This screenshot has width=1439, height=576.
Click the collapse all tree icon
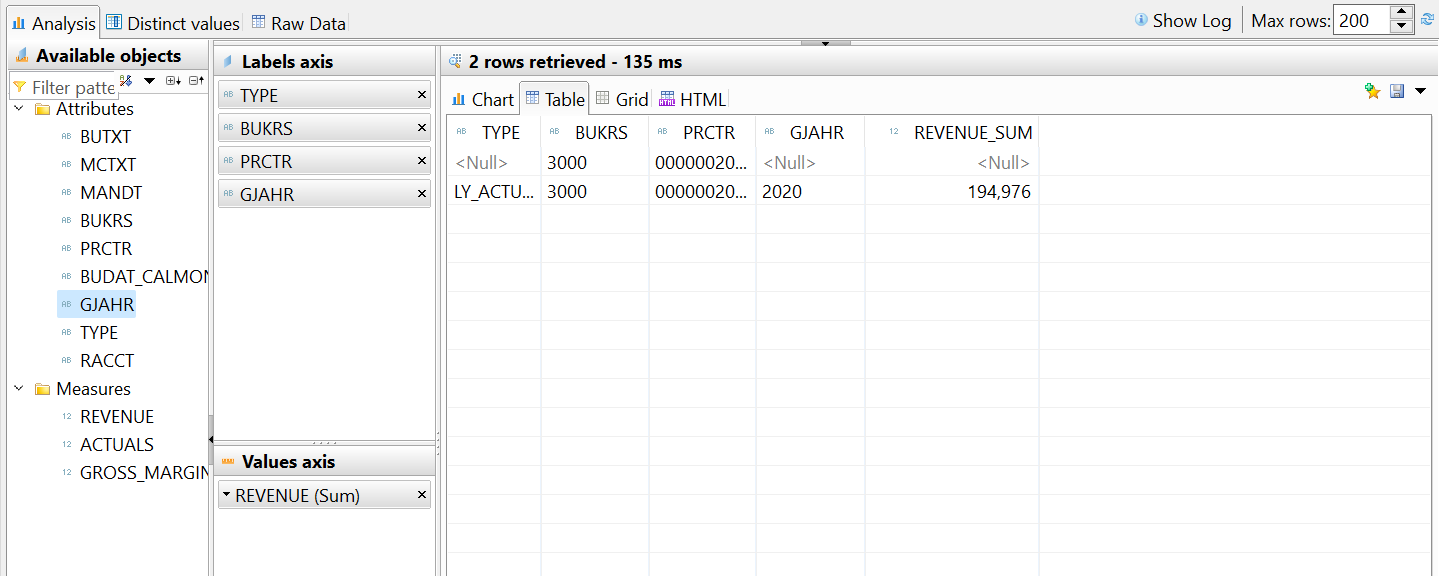coord(196,81)
